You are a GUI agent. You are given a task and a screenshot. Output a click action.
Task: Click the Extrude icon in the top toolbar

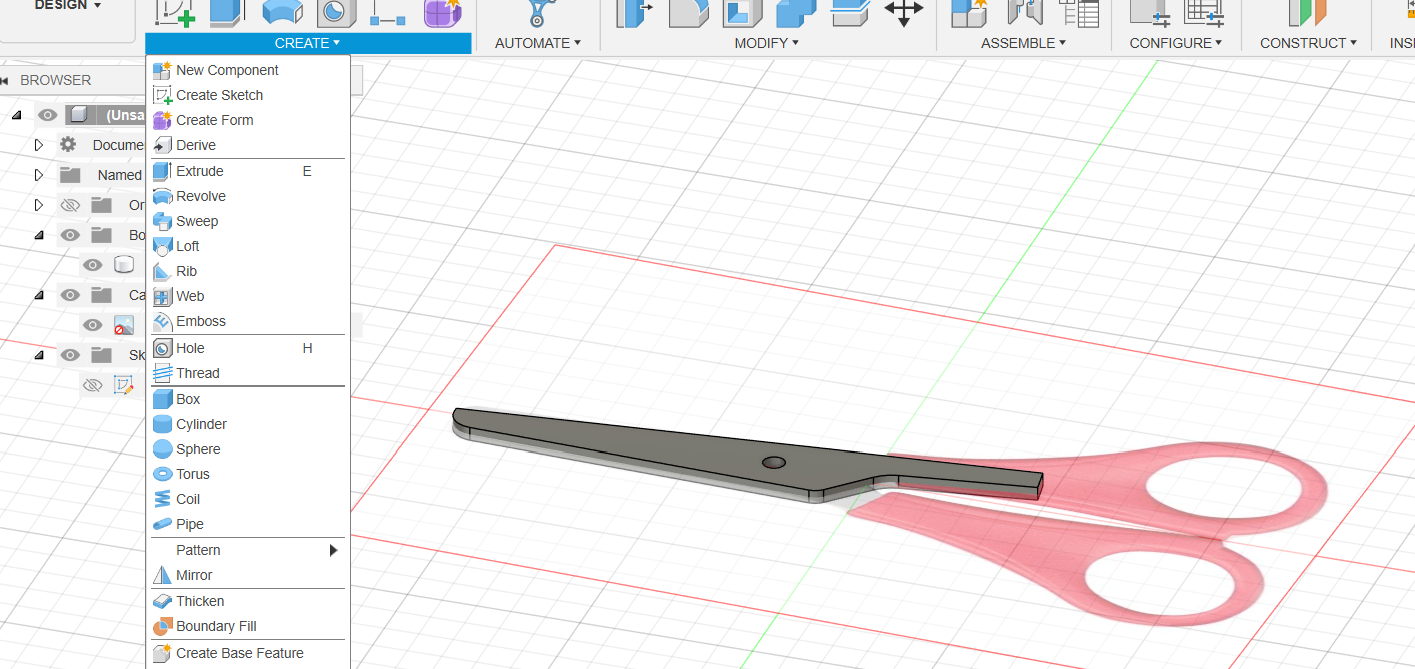[227, 11]
